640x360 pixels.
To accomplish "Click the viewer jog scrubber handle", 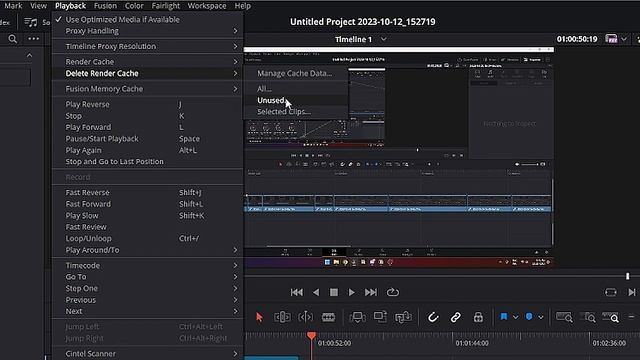I will click(x=628, y=276).
